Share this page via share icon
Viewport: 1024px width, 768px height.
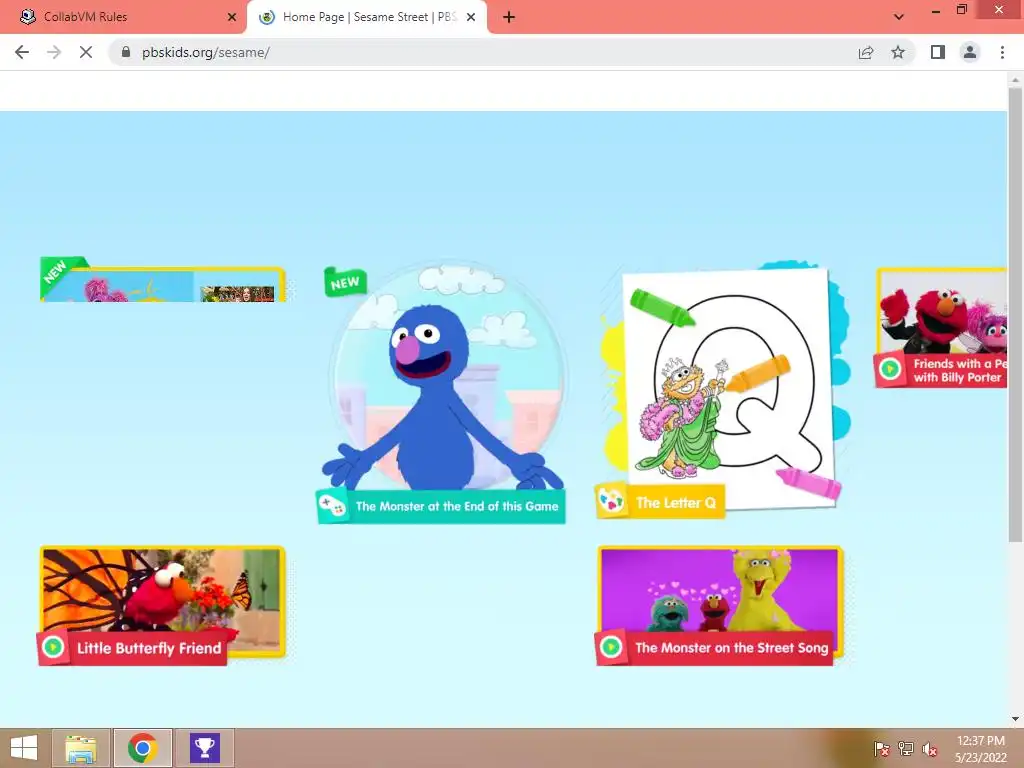(866, 52)
